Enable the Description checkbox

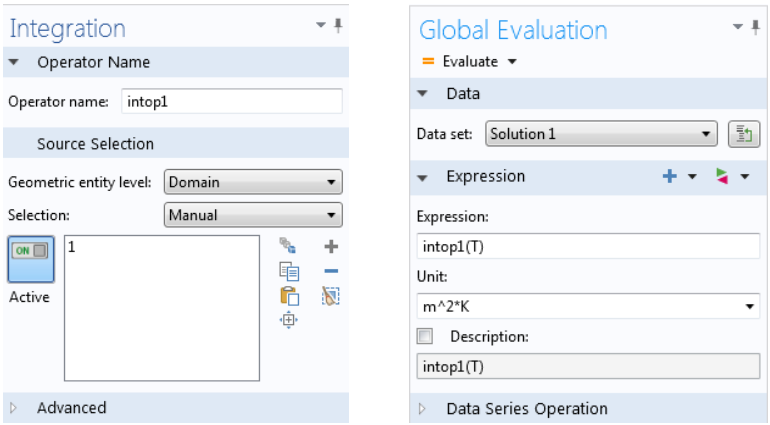click(x=426, y=336)
